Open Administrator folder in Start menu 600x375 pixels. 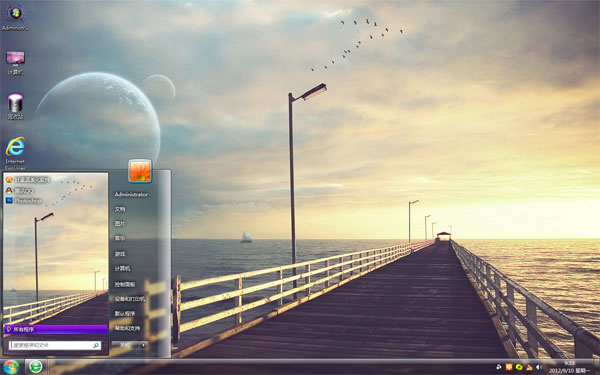[131, 194]
